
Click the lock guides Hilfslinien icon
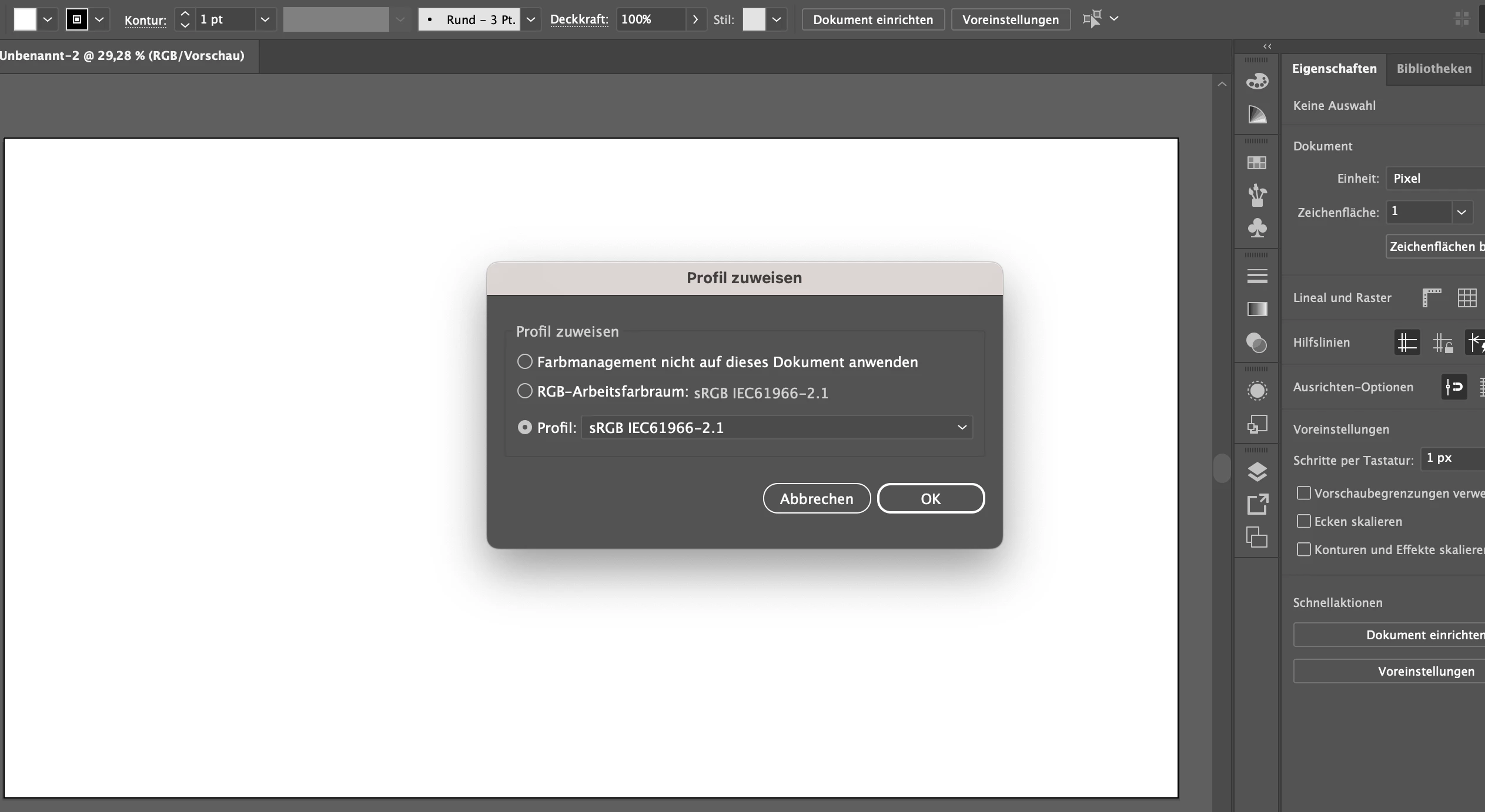[1443, 343]
